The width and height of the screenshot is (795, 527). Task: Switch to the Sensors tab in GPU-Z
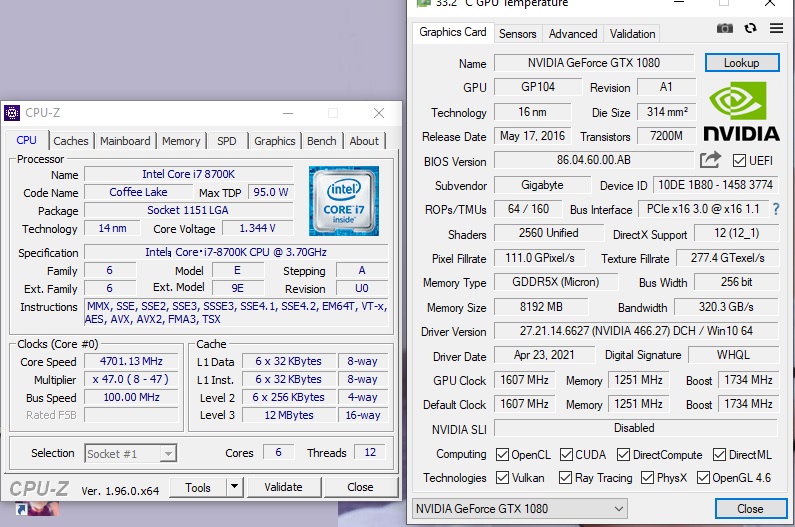pyautogui.click(x=517, y=33)
